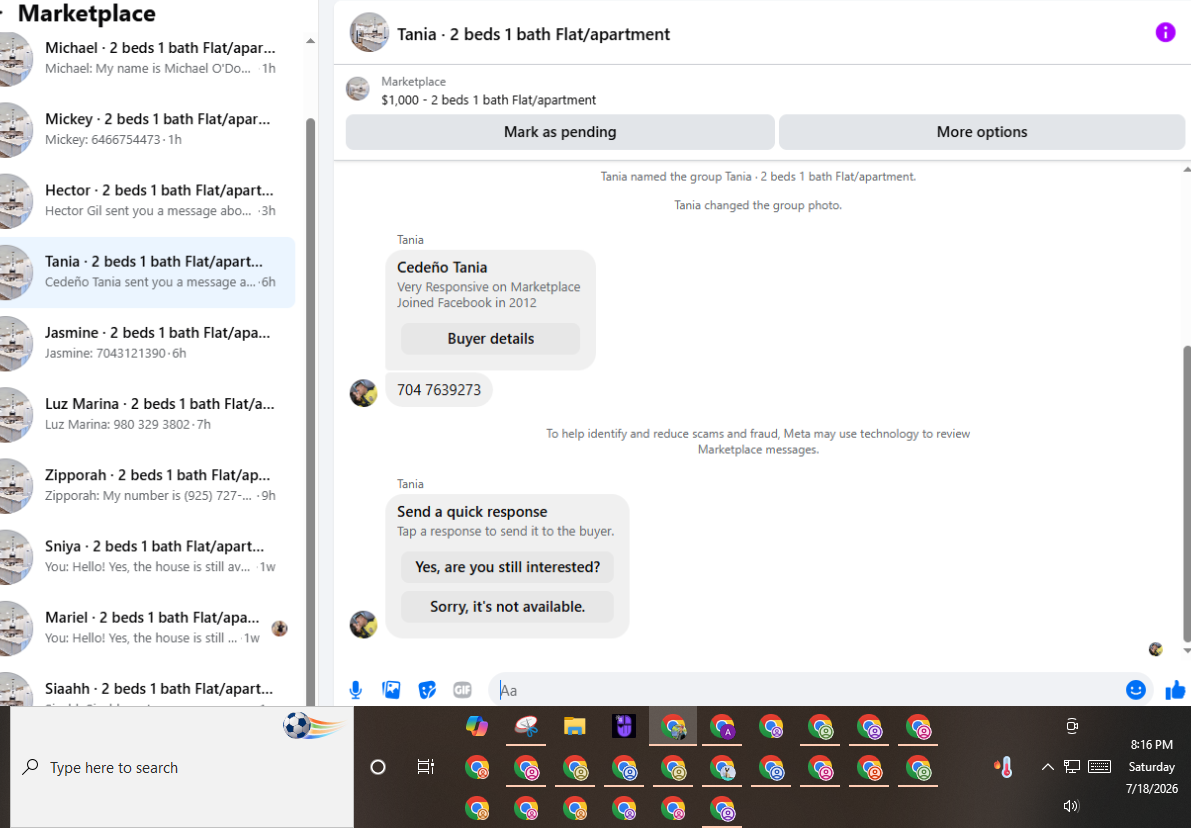Open Copilot from the taskbar
Screen dimensions: 1191x828
(x=477, y=727)
